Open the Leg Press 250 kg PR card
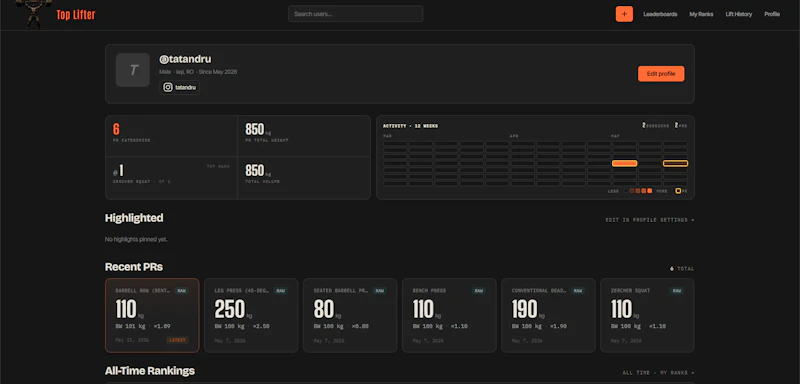Viewport: 800px width, 384px height. [x=251, y=315]
